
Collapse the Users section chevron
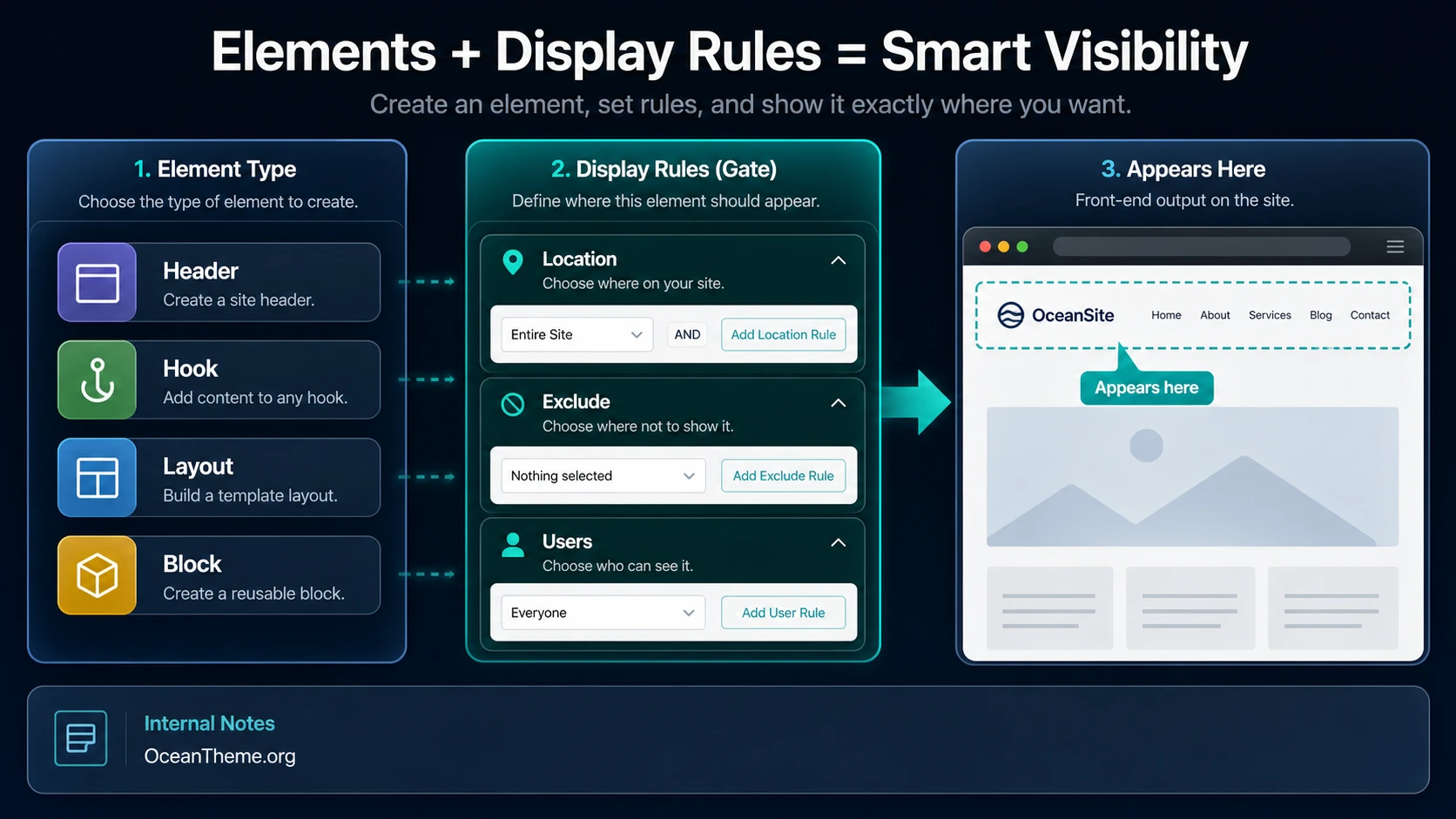click(x=839, y=543)
